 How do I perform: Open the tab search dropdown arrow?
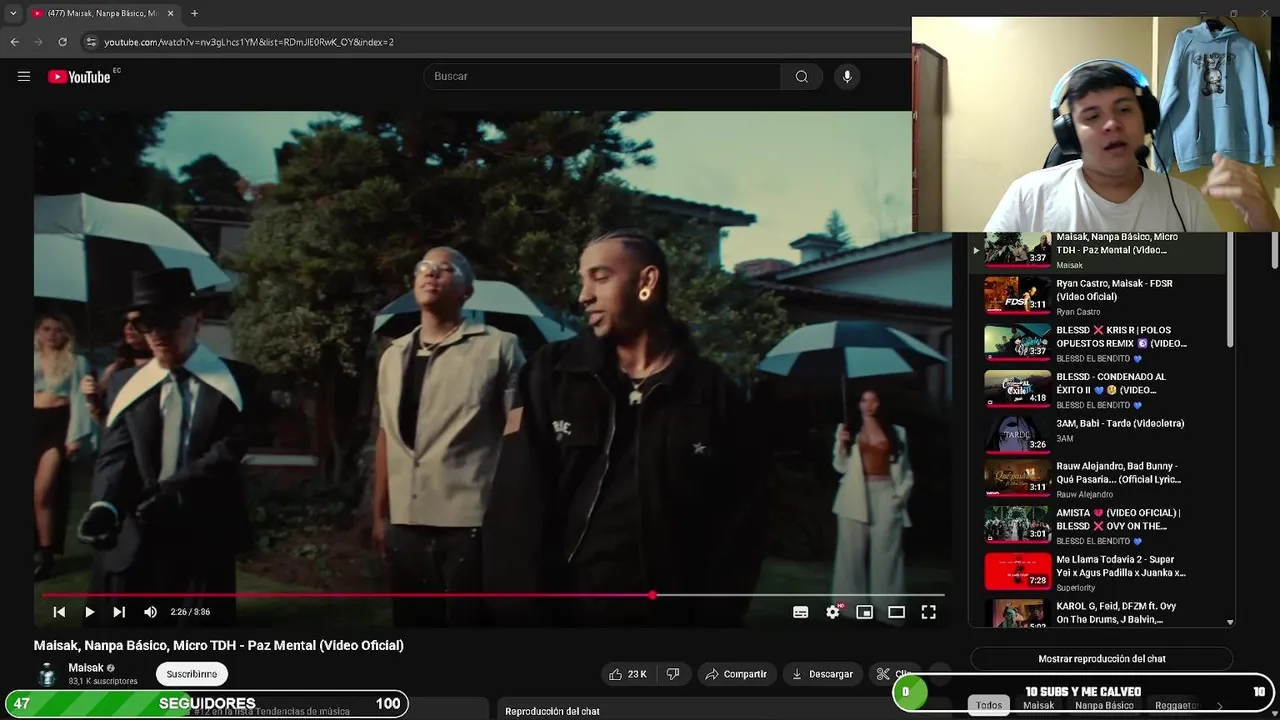point(13,13)
